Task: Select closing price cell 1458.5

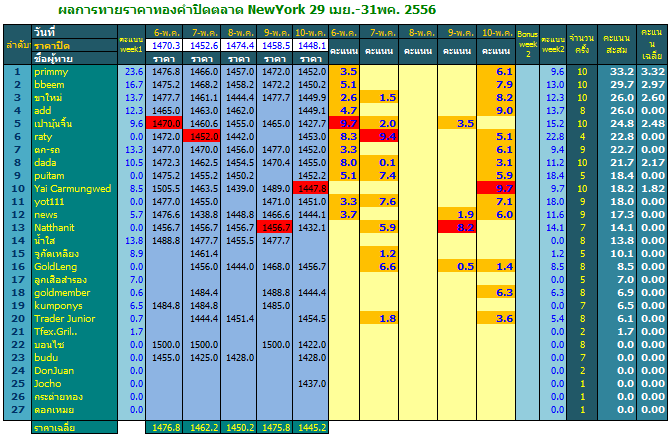Action: pyautogui.click(x=275, y=45)
